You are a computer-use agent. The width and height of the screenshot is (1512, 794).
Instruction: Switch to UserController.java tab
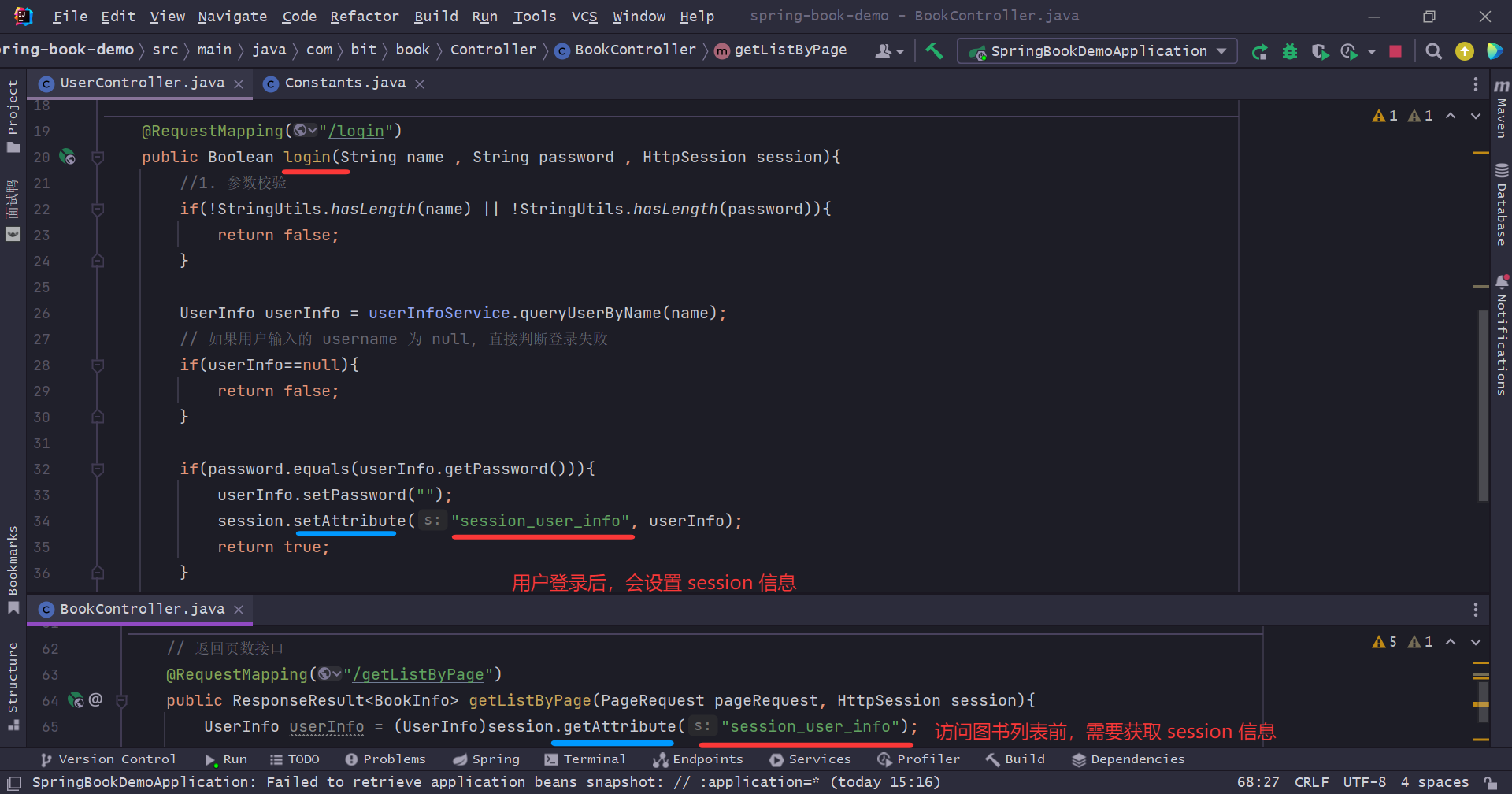[142, 83]
